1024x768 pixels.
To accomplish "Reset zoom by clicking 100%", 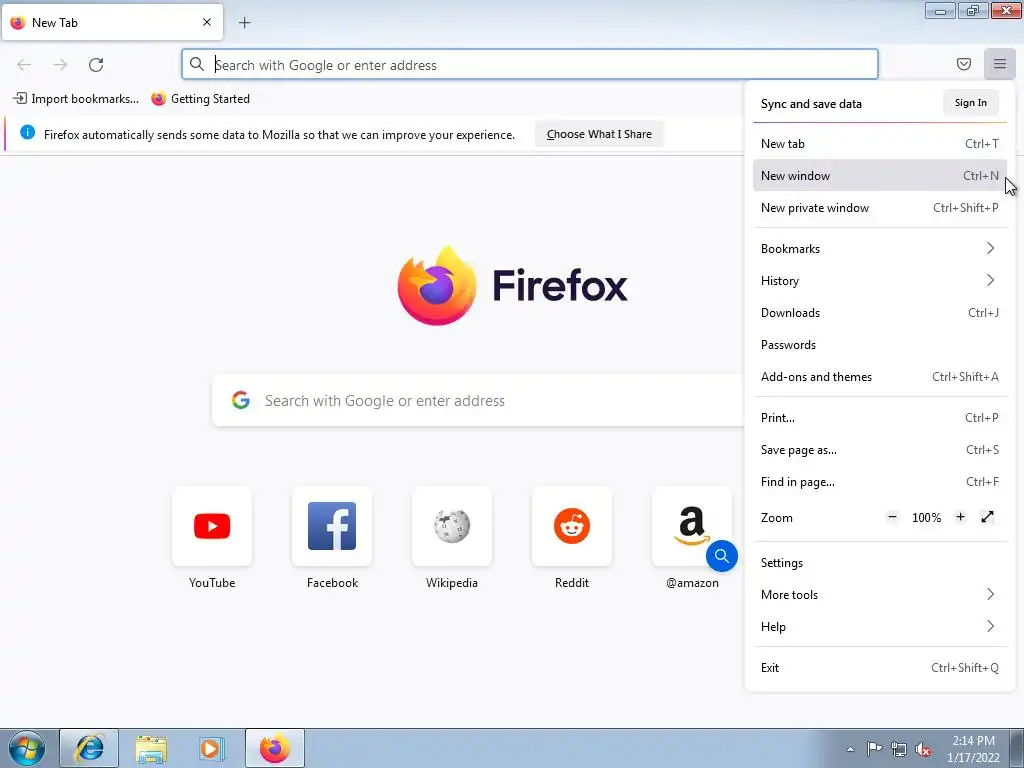I will point(926,518).
